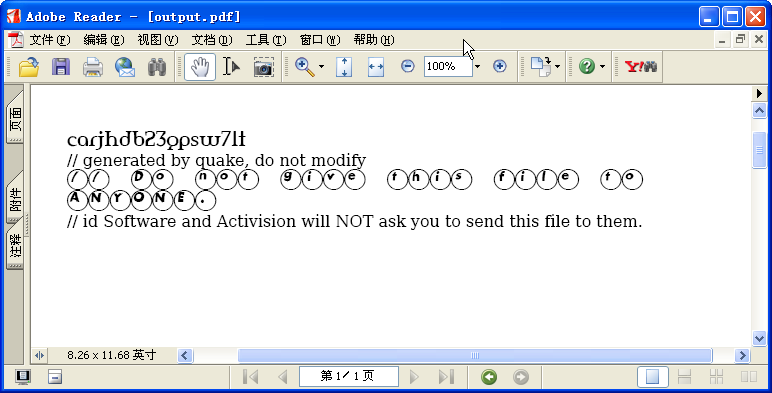
Task: Search text with the binoculars icon
Action: click(x=157, y=66)
